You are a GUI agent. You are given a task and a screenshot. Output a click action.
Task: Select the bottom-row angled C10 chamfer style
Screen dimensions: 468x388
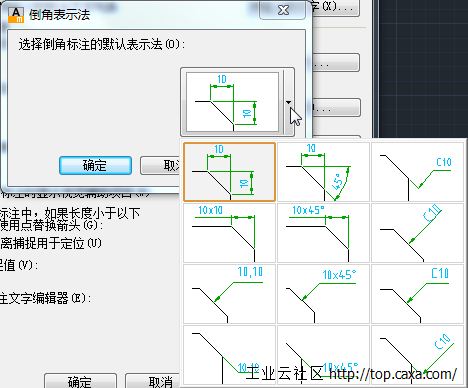(417, 355)
